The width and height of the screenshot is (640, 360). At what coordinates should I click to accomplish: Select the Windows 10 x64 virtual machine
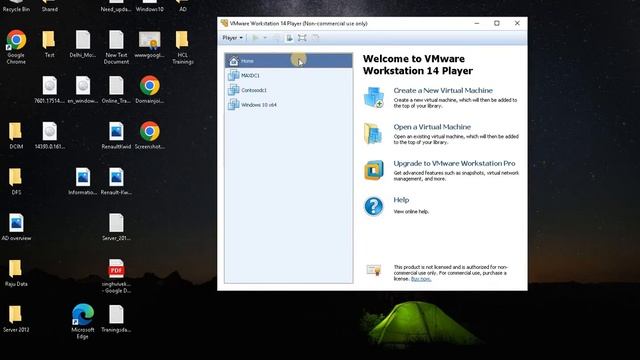tap(288, 105)
